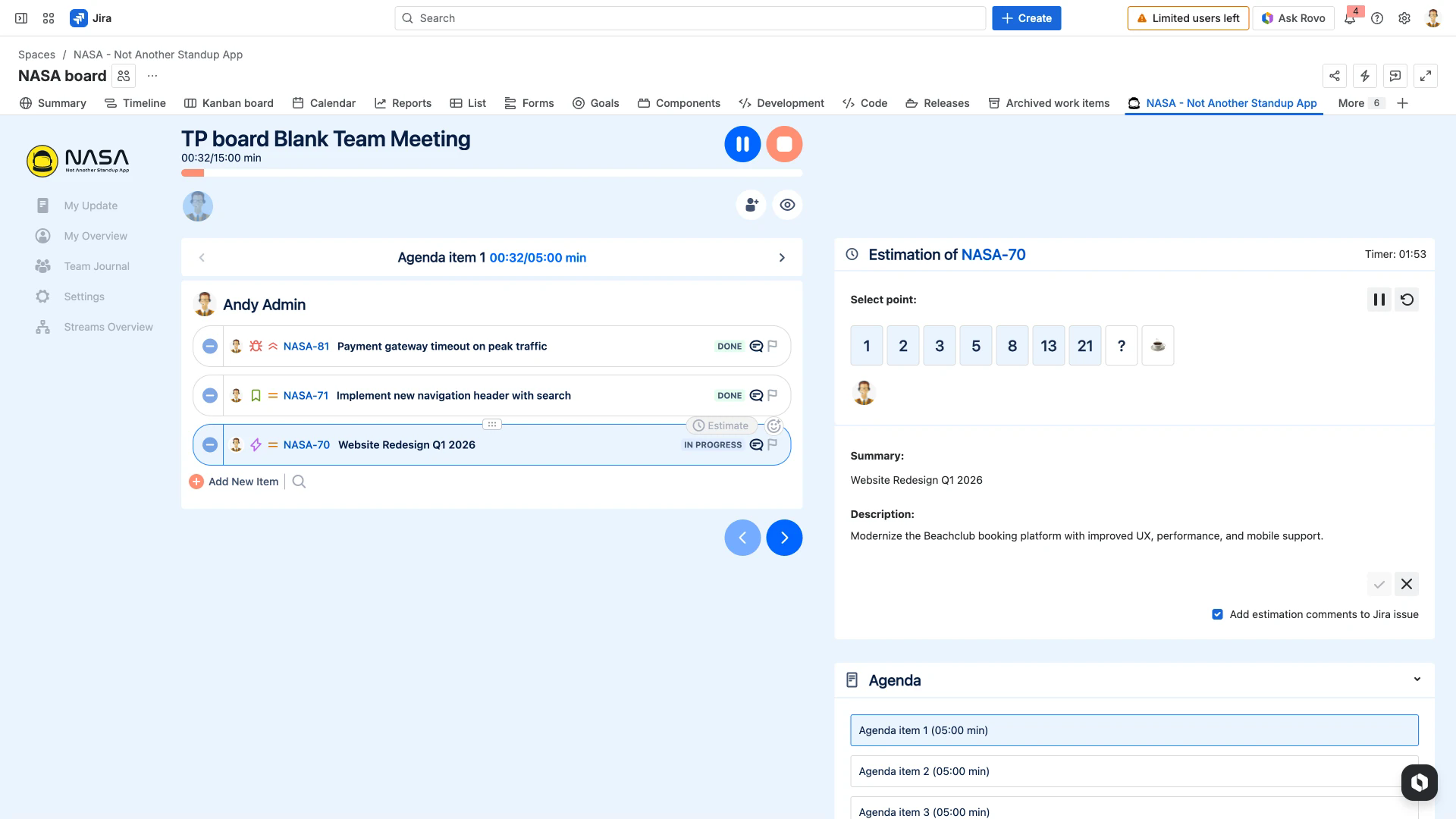Collapse the Agenda panel chevron
This screenshot has height=819, width=1456.
pos(1417,679)
